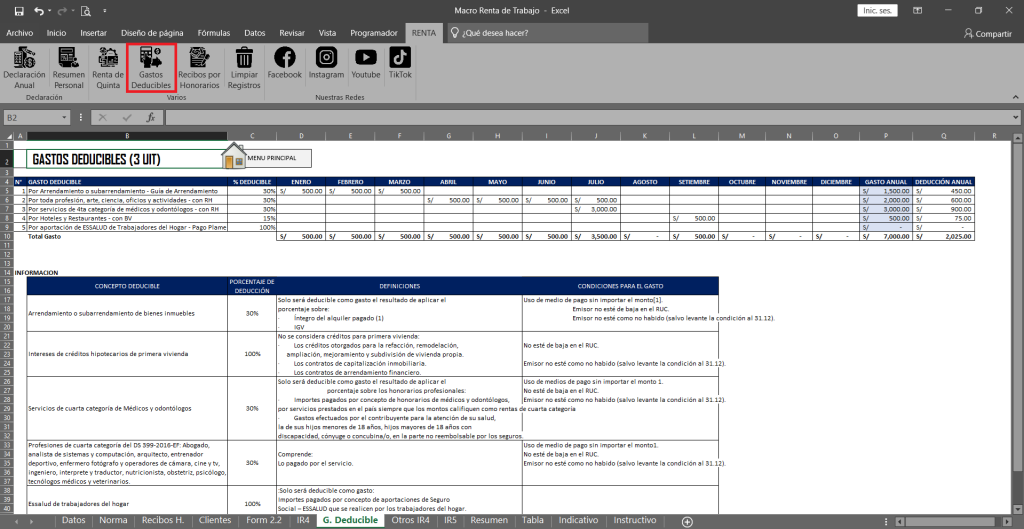Add a new sheet with the plus icon
This screenshot has height=529, width=1024.
click(x=687, y=521)
